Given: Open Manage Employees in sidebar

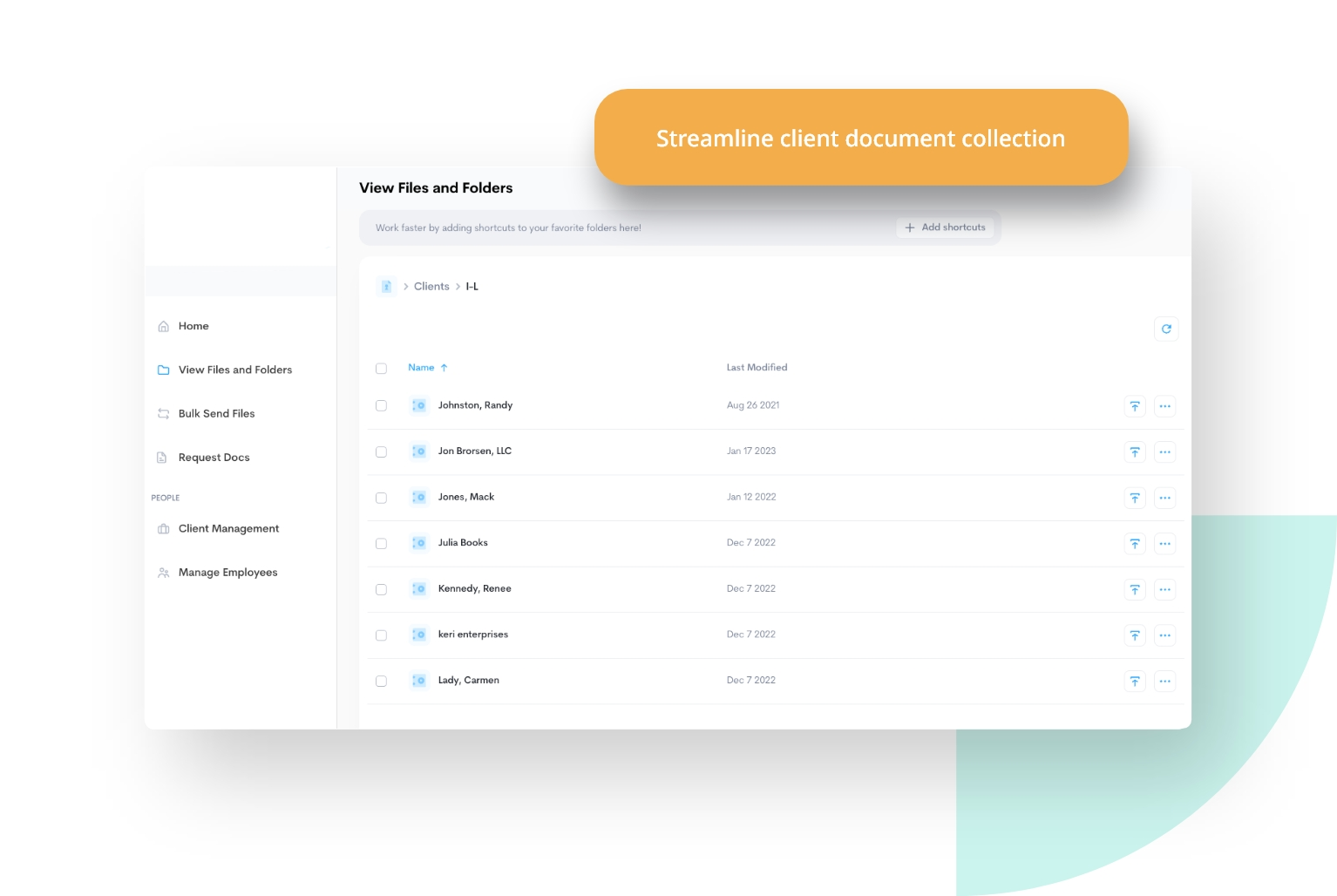Looking at the screenshot, I should coord(227,573).
